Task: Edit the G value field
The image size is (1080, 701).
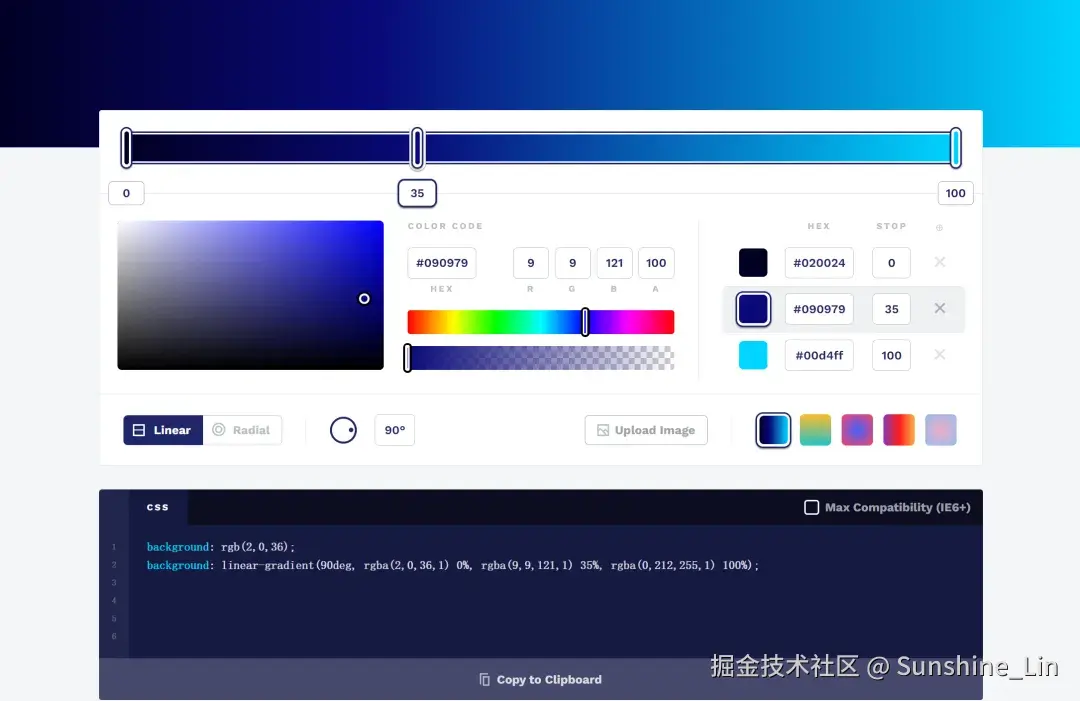Action: 572,262
